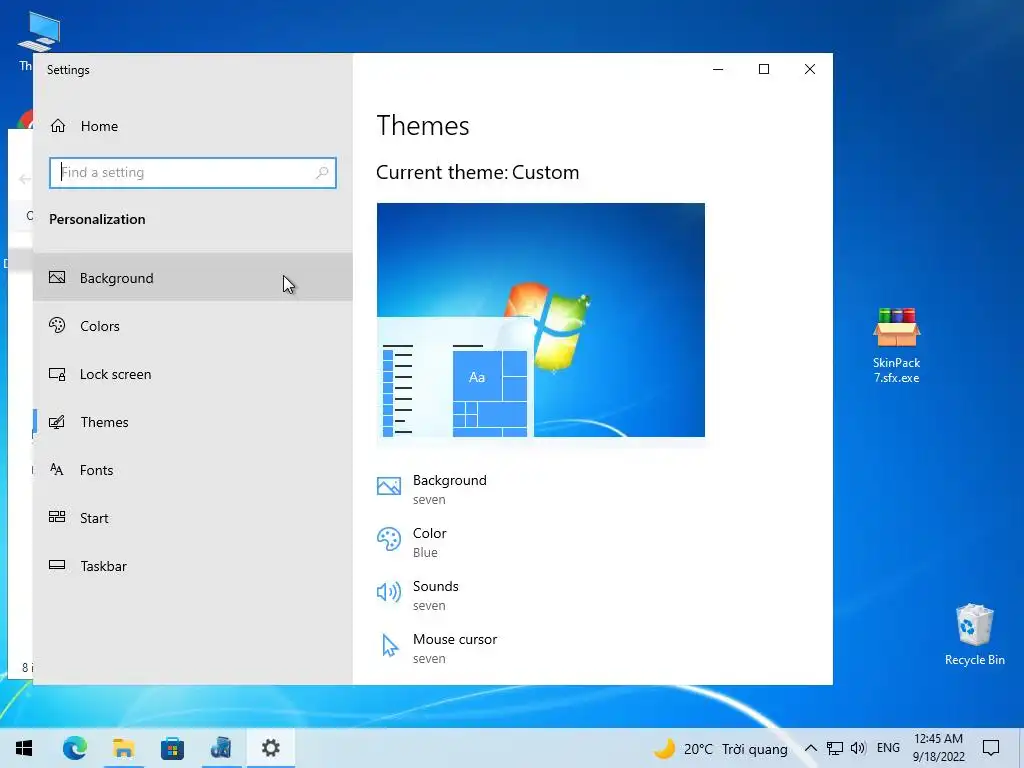The width and height of the screenshot is (1024, 768).
Task: Select Lock screen in sidebar
Action: (x=193, y=374)
